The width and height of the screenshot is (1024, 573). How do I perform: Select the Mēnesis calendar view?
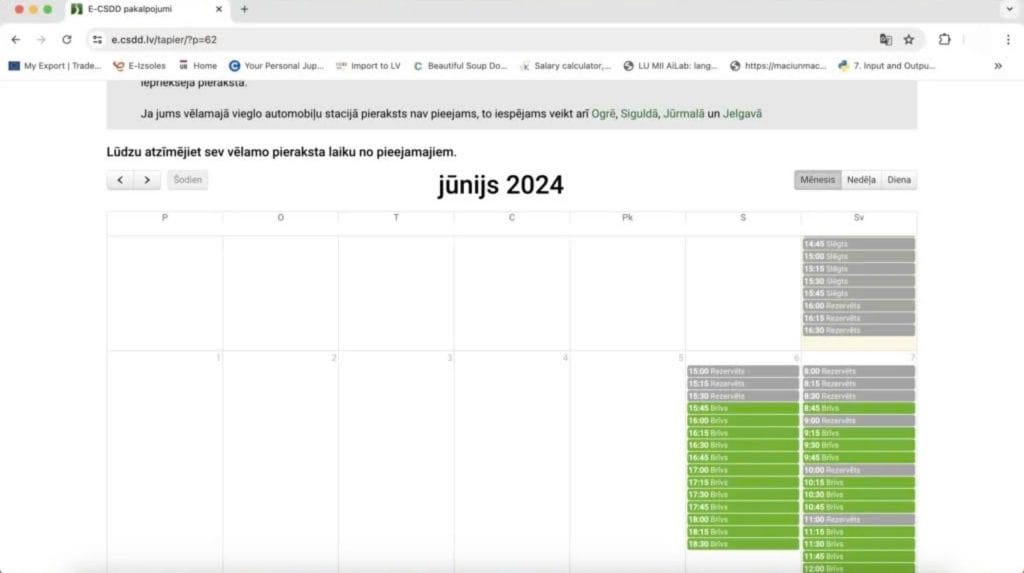817,180
